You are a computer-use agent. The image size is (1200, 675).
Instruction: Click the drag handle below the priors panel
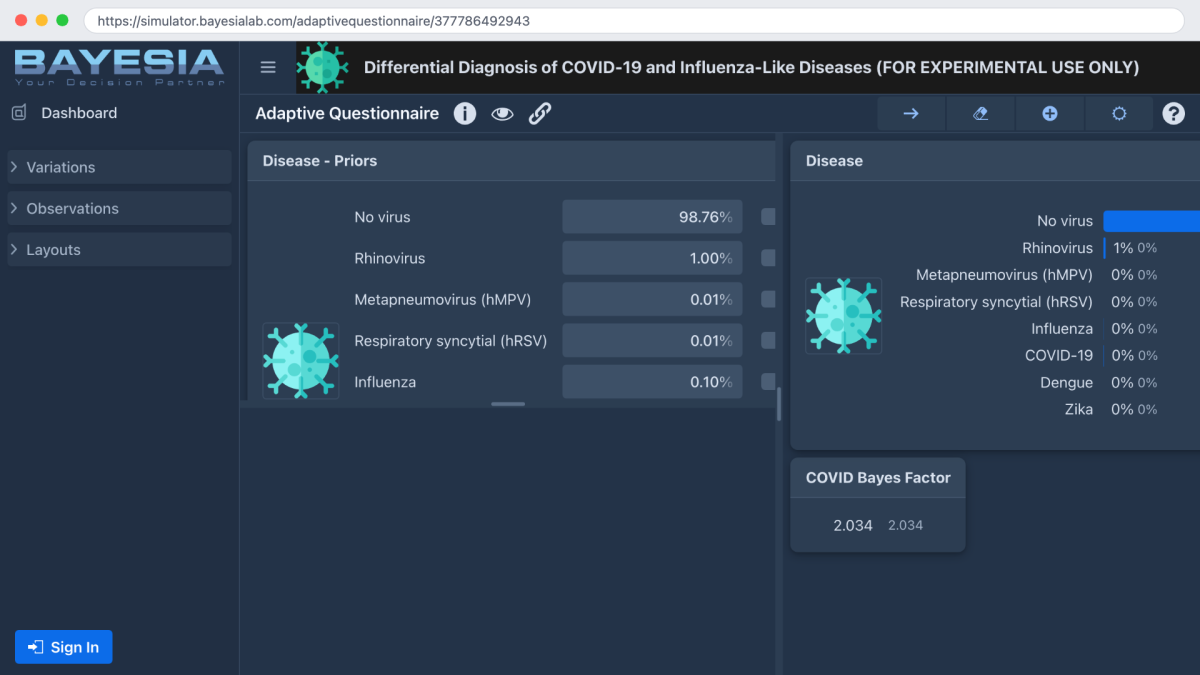tap(508, 404)
